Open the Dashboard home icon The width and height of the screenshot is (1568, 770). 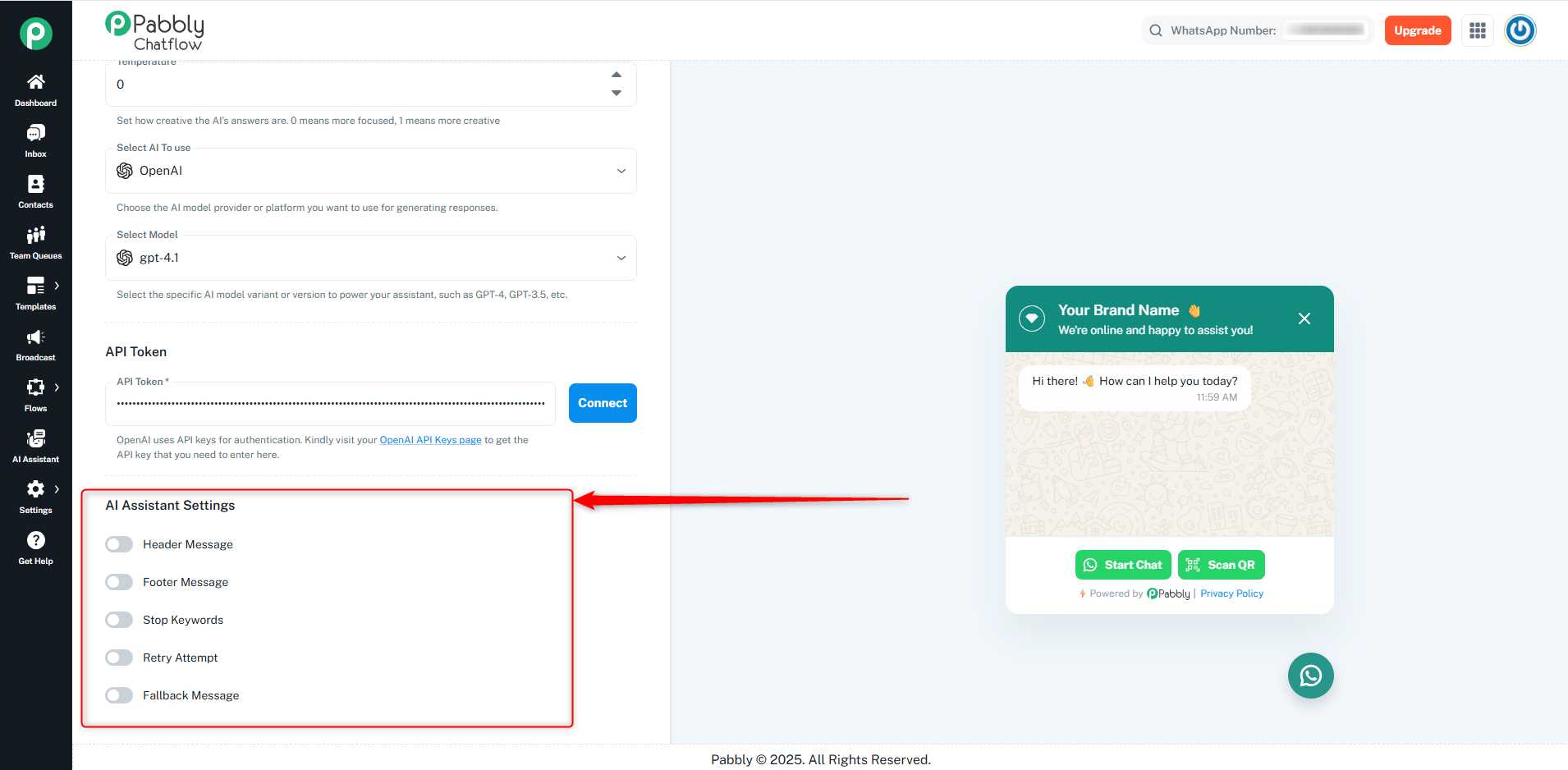tap(35, 81)
